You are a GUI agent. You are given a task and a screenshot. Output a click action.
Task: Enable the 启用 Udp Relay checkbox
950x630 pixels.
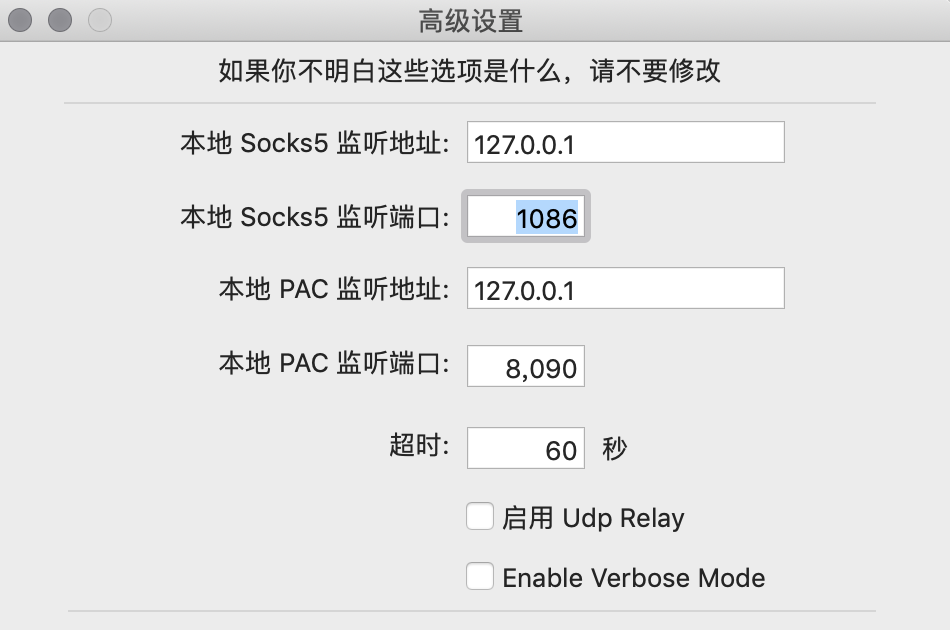[480, 517]
